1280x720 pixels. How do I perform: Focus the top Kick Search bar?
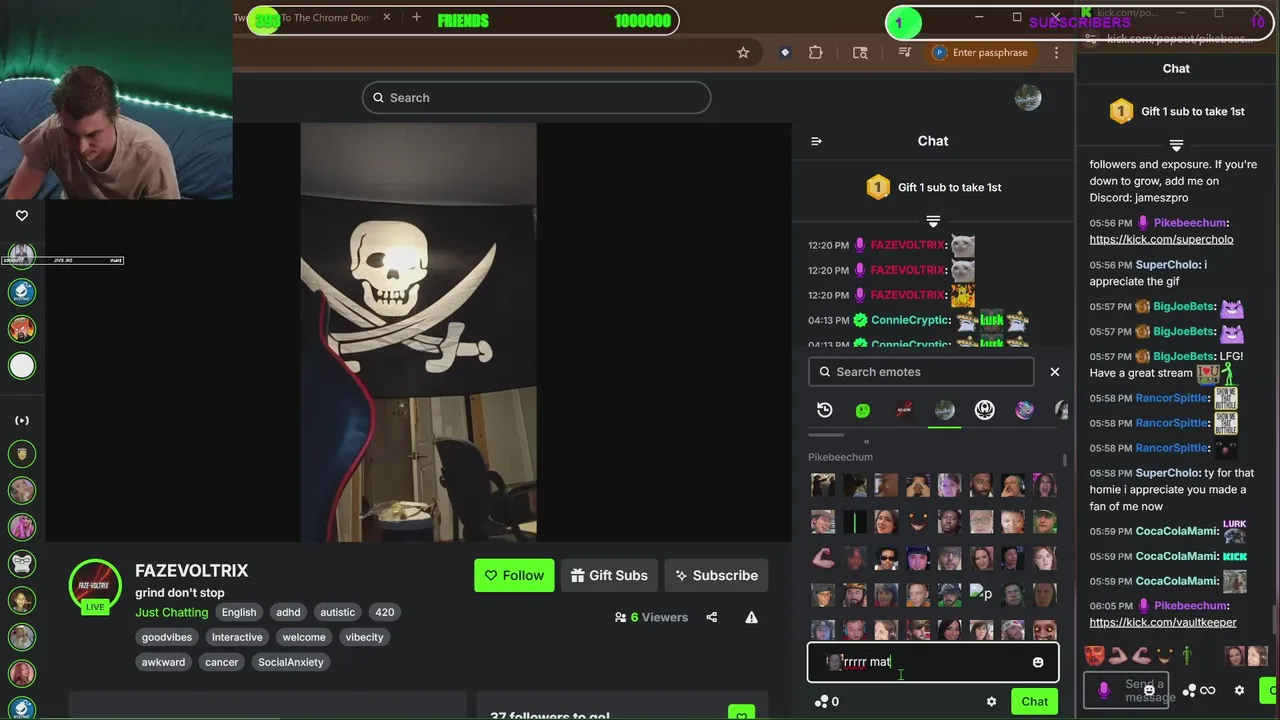(536, 98)
